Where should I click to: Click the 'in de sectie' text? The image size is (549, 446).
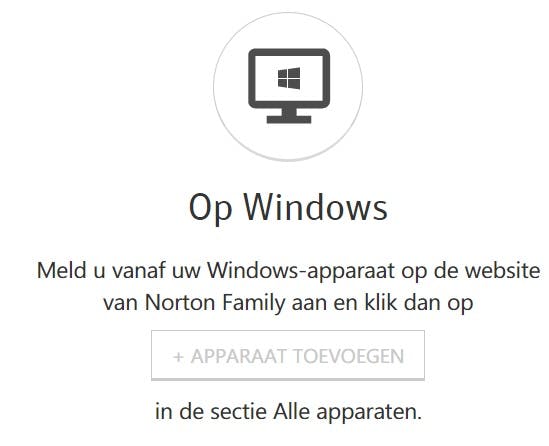pos(211,412)
